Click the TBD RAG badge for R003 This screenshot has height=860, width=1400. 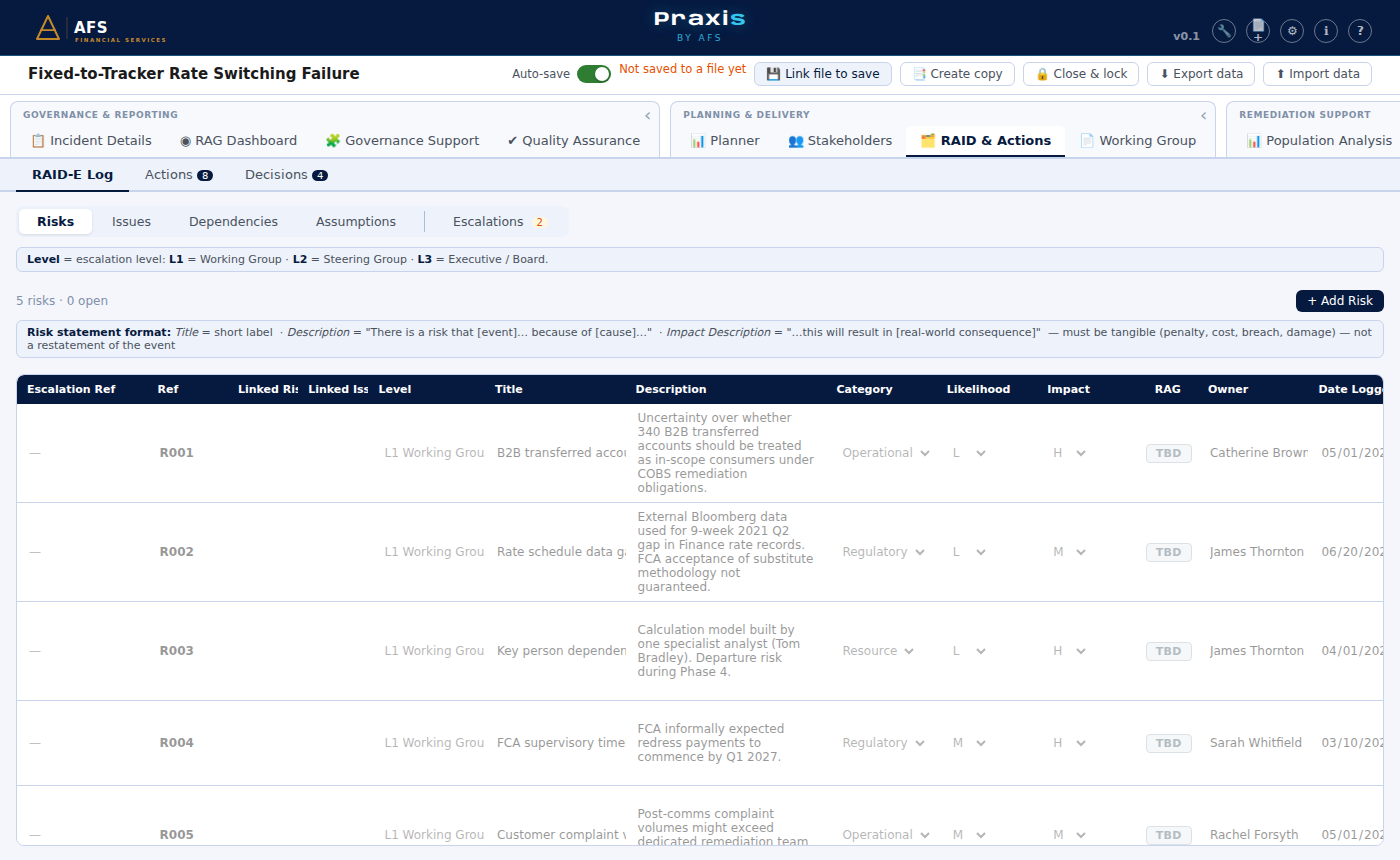coord(1168,651)
